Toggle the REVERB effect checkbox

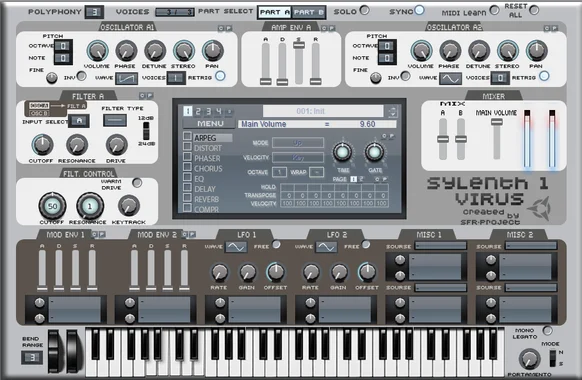(187, 198)
